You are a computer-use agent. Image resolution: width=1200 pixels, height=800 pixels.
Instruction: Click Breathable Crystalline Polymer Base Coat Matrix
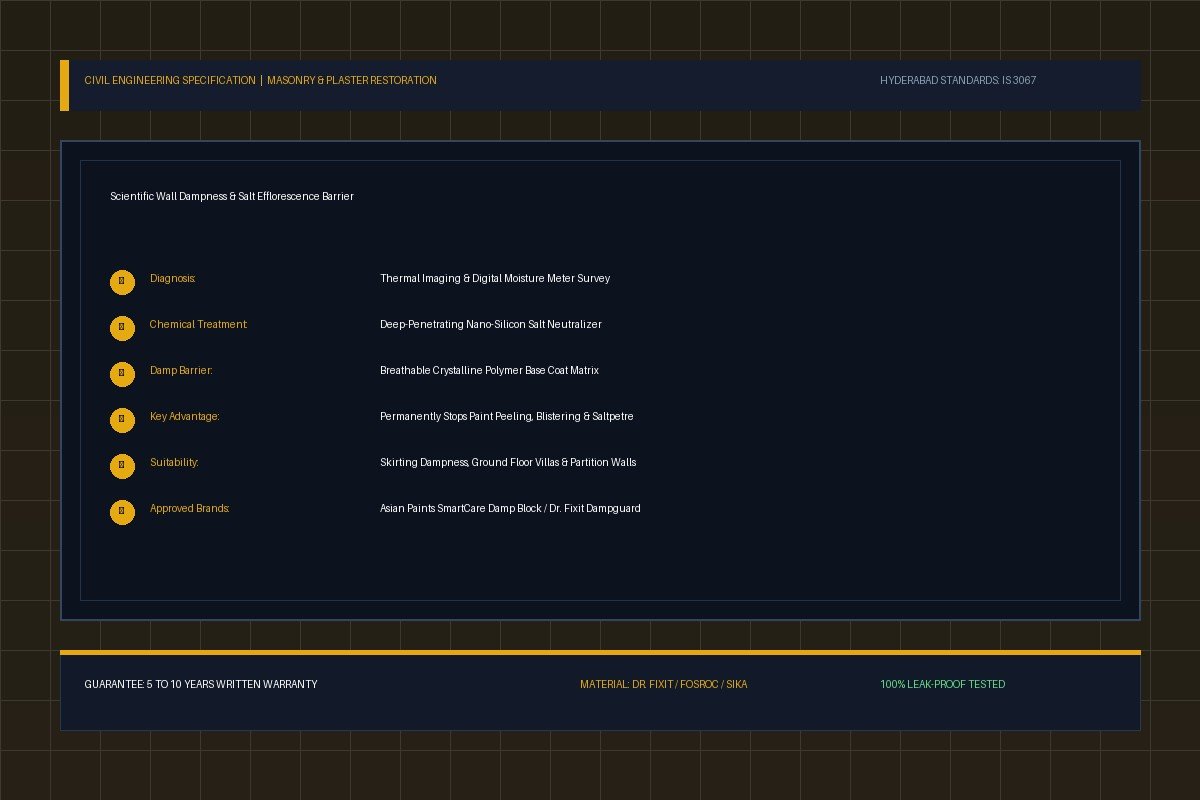coord(489,371)
